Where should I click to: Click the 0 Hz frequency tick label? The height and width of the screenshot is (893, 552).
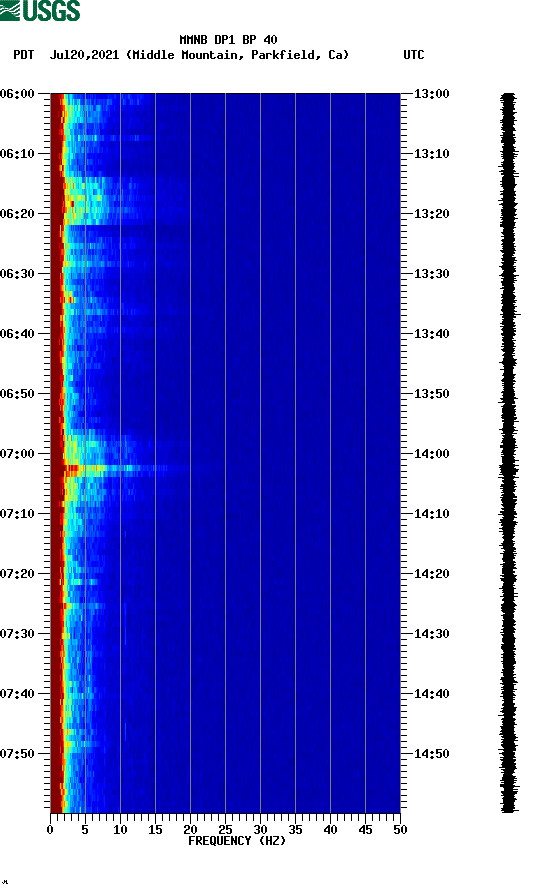(x=50, y=830)
